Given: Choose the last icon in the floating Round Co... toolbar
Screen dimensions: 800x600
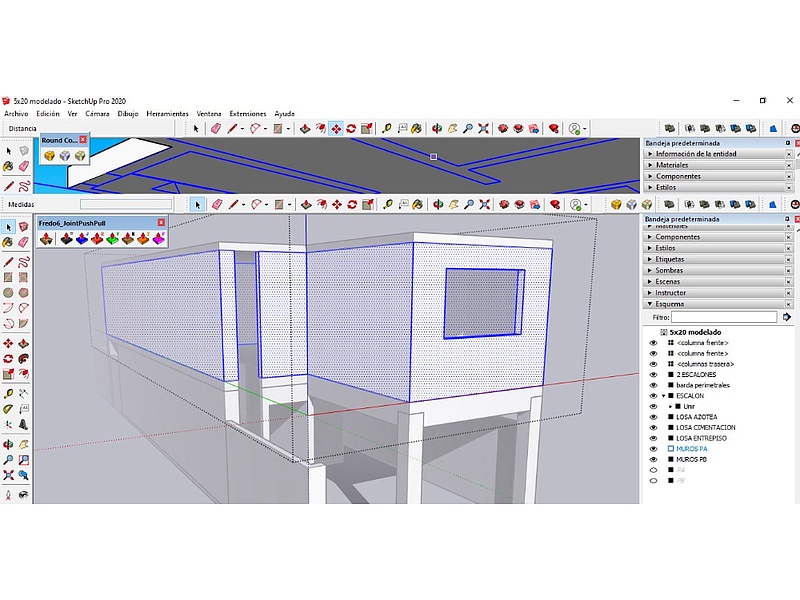Looking at the screenshot, I should (79, 156).
